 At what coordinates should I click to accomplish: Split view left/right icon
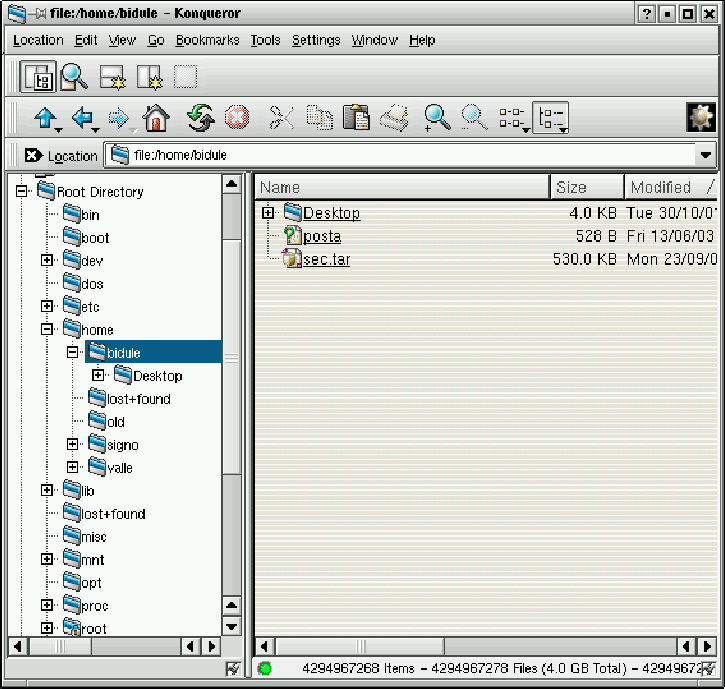click(x=149, y=77)
